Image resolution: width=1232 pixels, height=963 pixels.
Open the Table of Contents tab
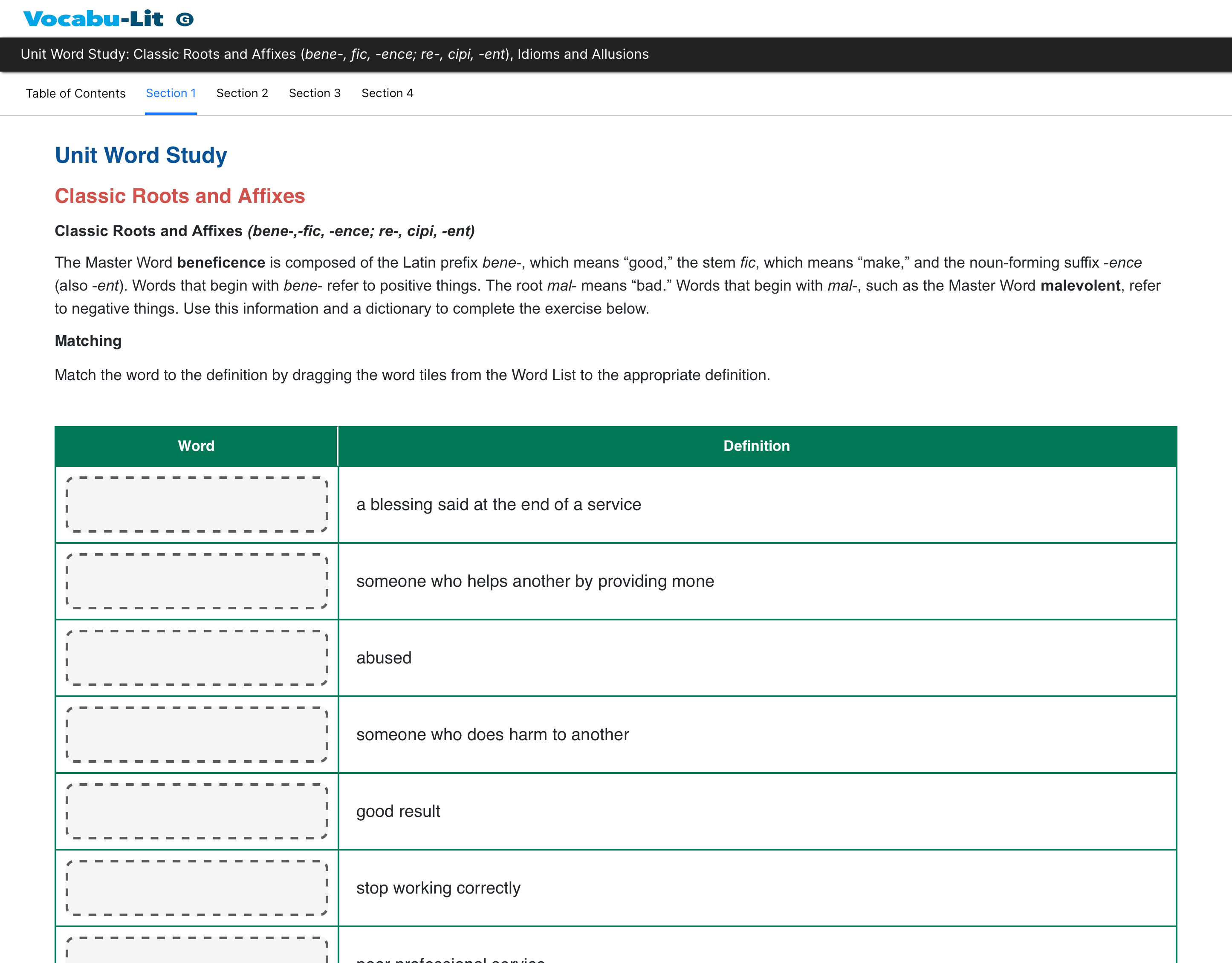click(x=75, y=93)
